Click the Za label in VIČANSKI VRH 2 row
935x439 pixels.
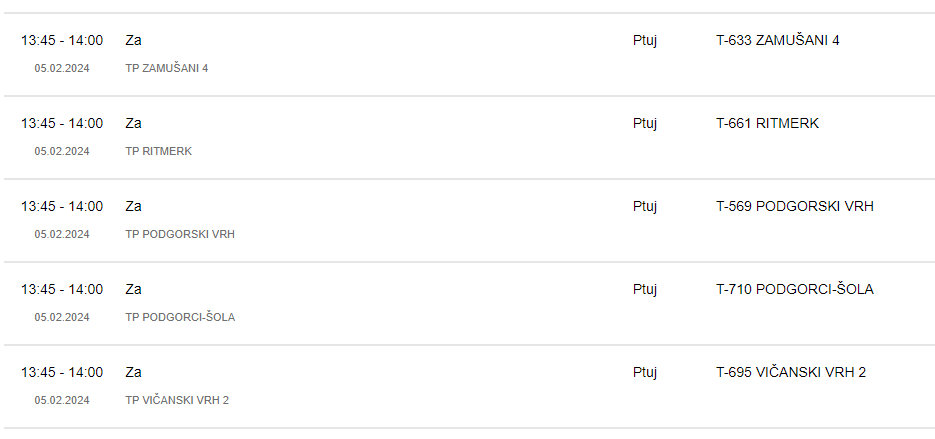pos(134,372)
